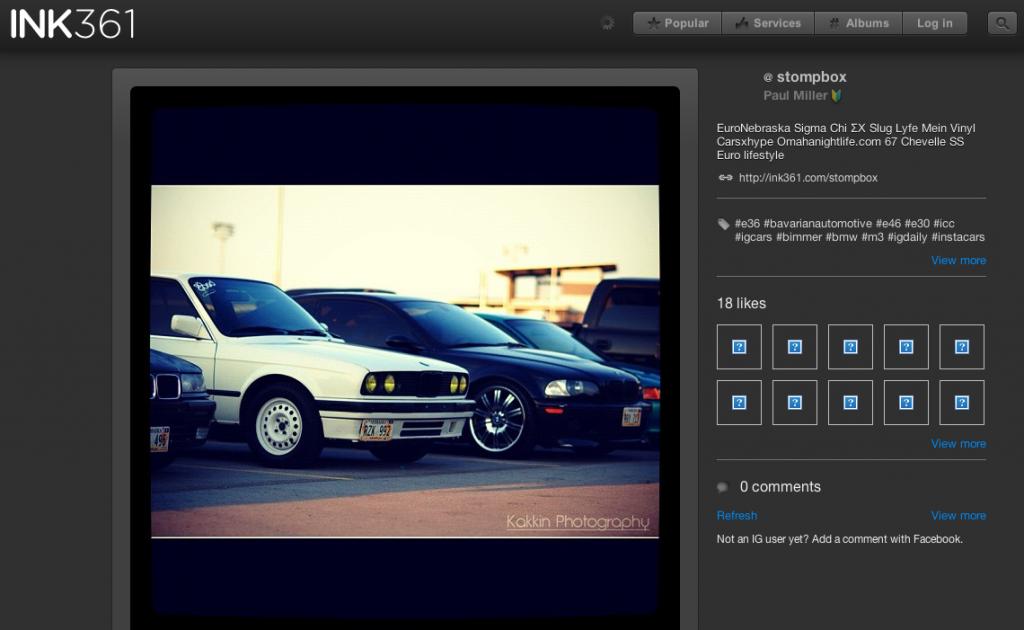Refresh the comments list

coord(737,515)
